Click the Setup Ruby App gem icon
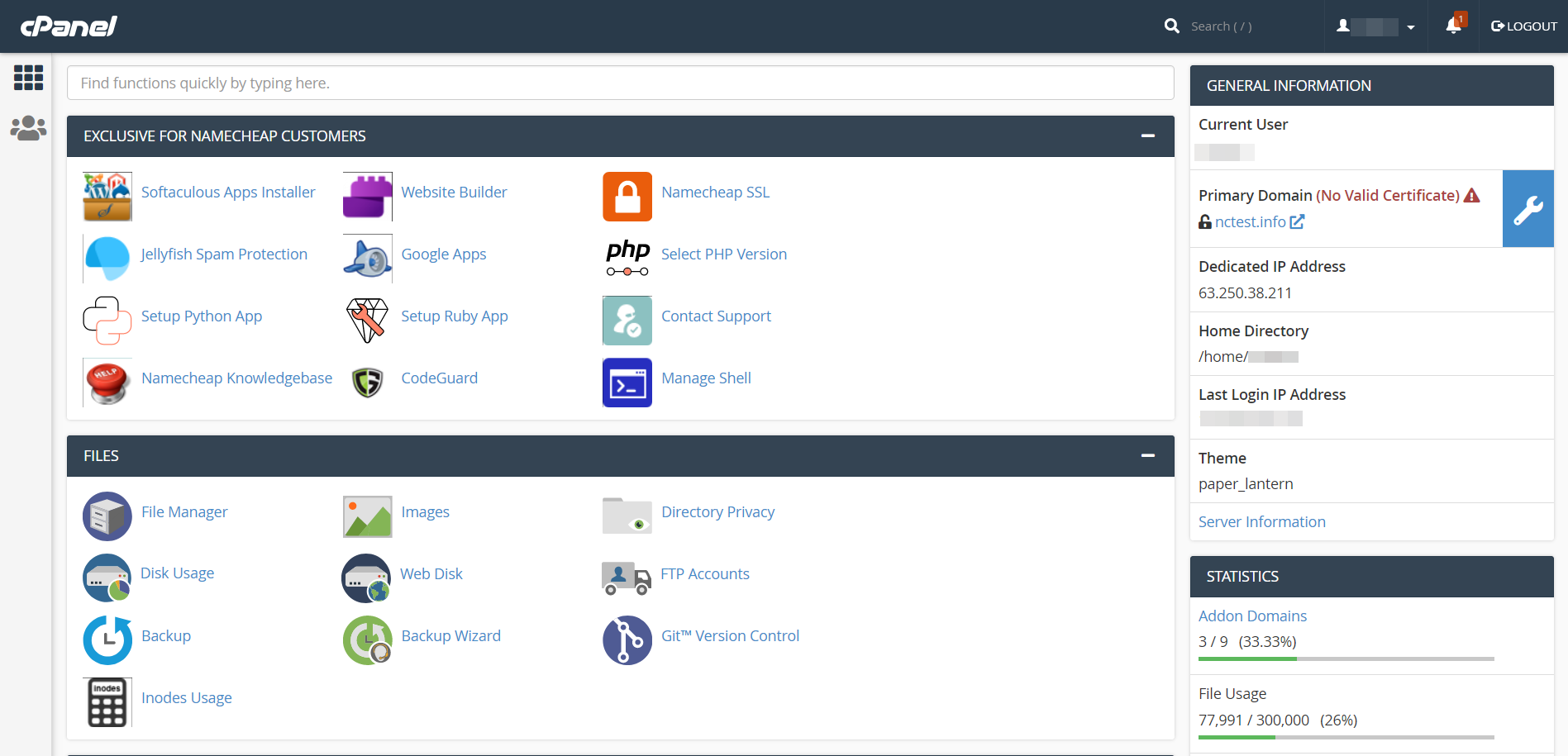The height and width of the screenshot is (756, 1568). point(368,321)
